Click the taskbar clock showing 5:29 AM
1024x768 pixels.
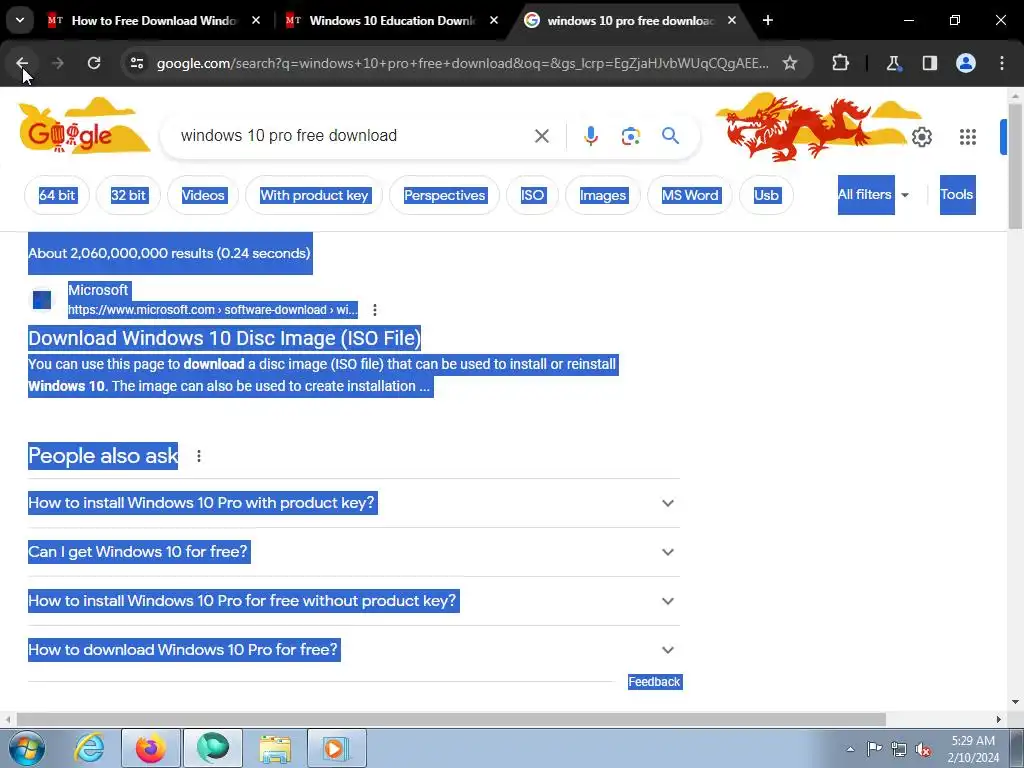coord(973,749)
